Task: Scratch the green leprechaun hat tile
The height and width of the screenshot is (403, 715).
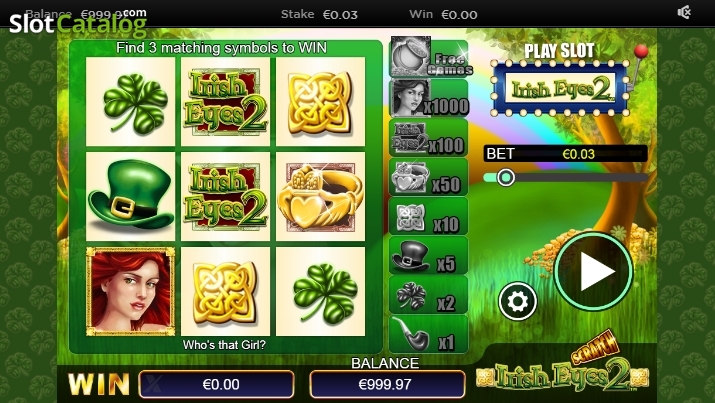Action: tap(130, 196)
